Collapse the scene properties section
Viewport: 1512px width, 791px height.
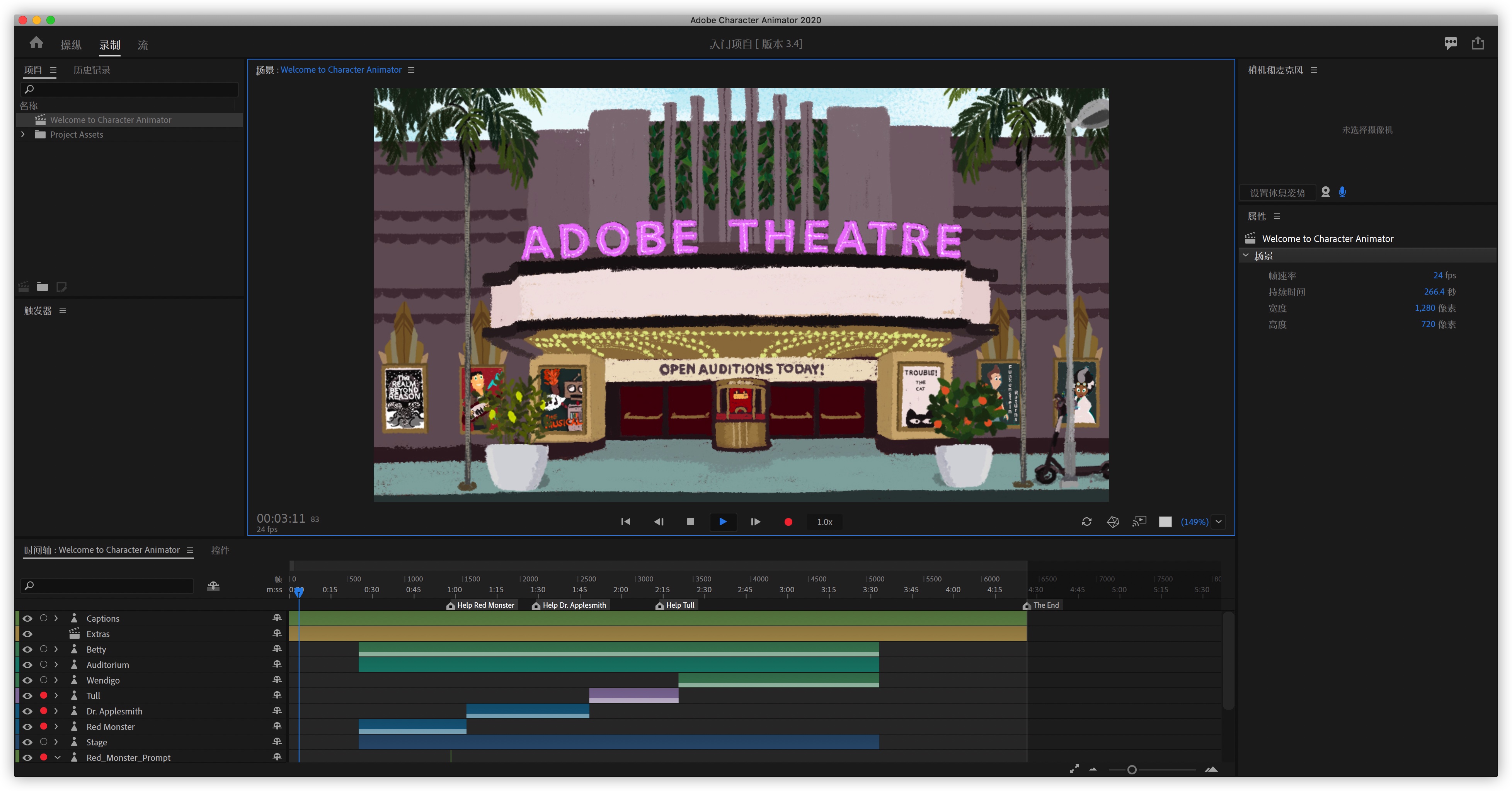1246,256
